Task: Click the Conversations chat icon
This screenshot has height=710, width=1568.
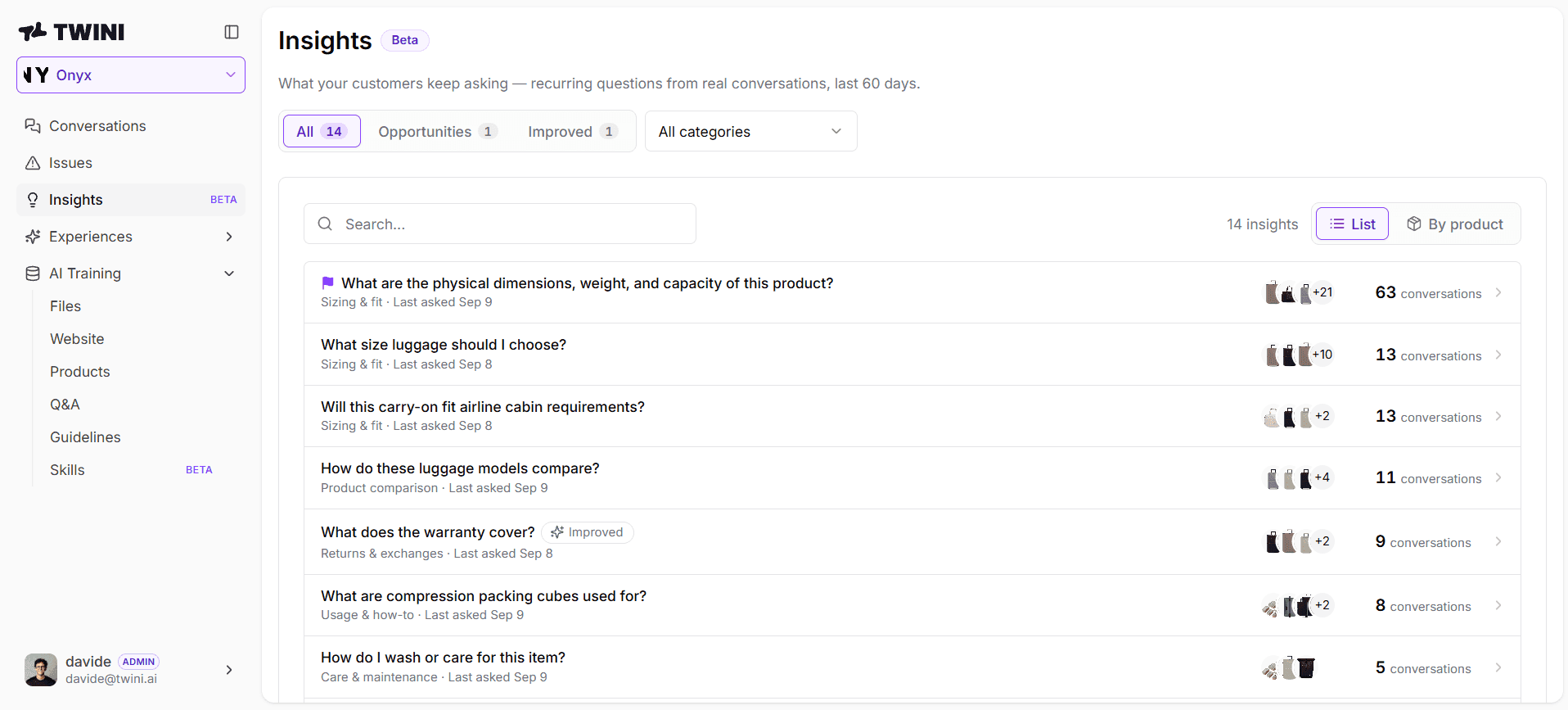Action: click(33, 126)
